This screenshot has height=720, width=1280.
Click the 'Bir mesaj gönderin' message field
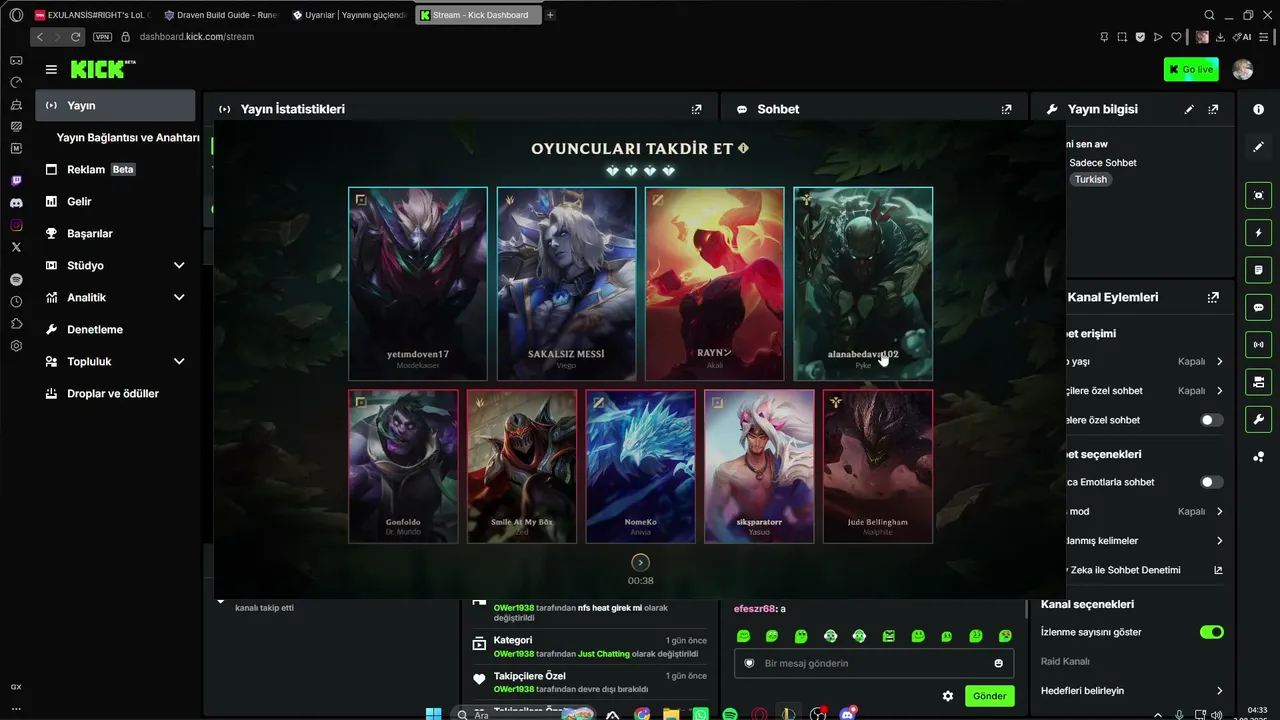(874, 663)
